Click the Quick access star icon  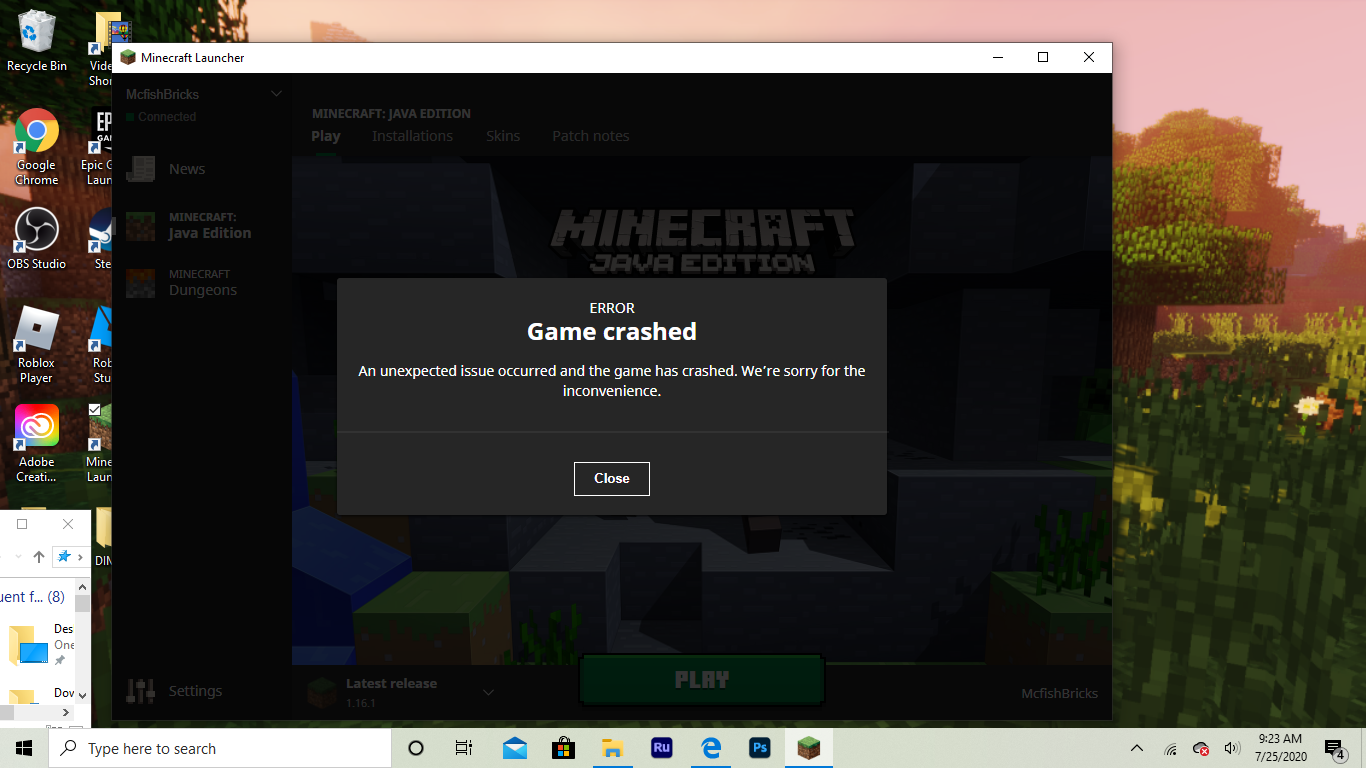[x=65, y=557]
